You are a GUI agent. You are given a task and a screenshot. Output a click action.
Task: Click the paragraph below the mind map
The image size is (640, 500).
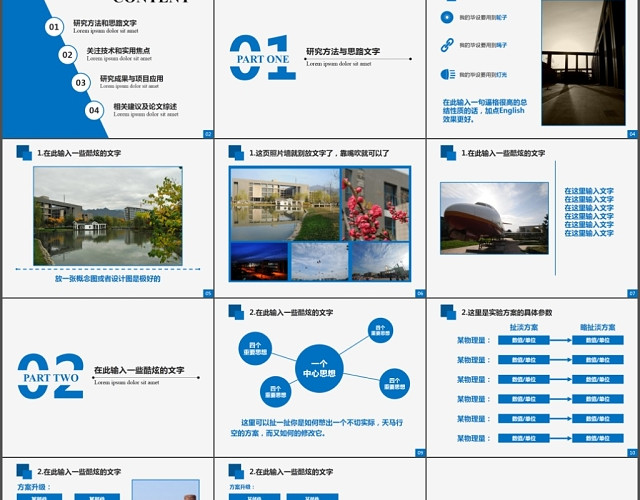tap(317, 428)
